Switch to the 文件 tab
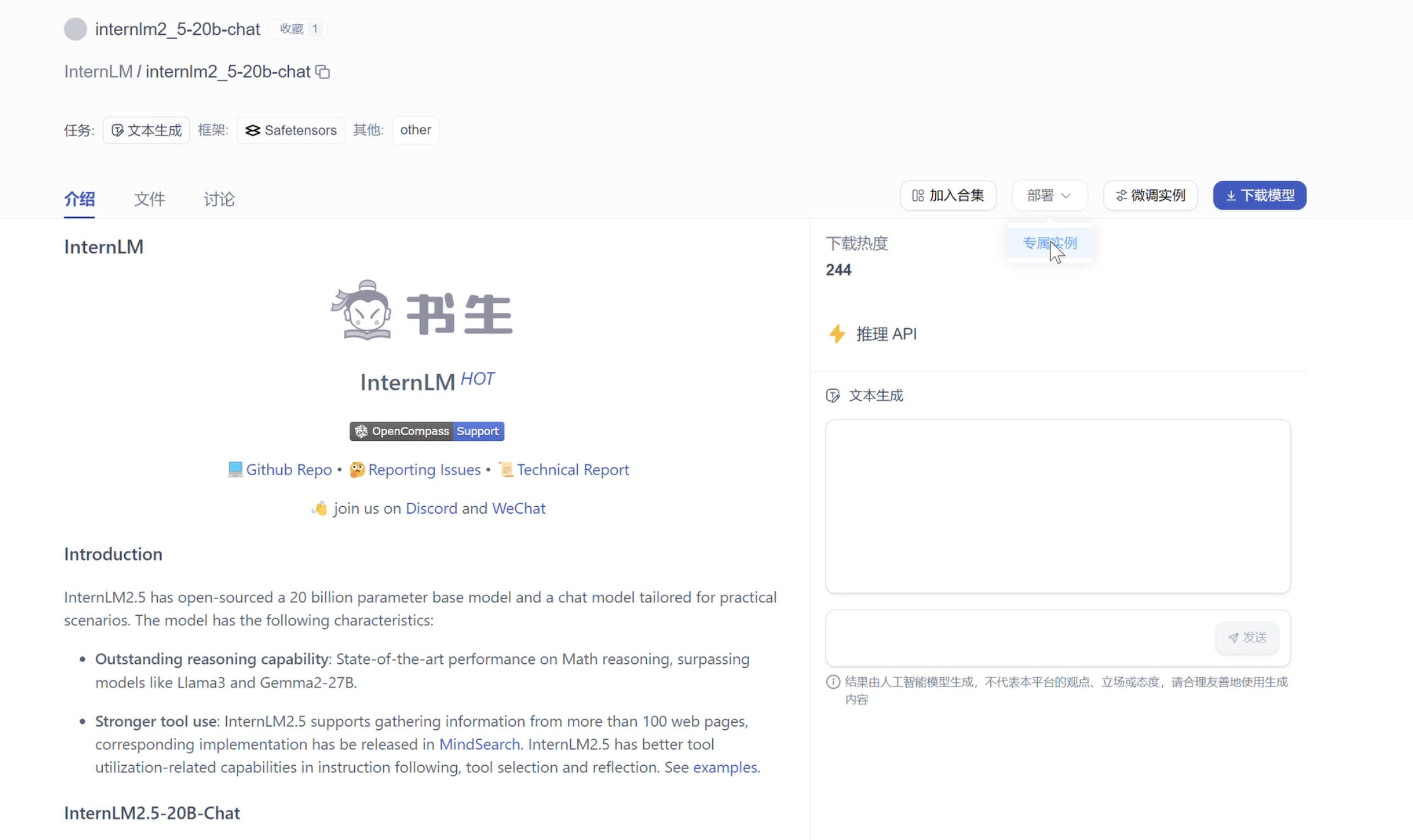The image size is (1413, 840). click(x=150, y=199)
